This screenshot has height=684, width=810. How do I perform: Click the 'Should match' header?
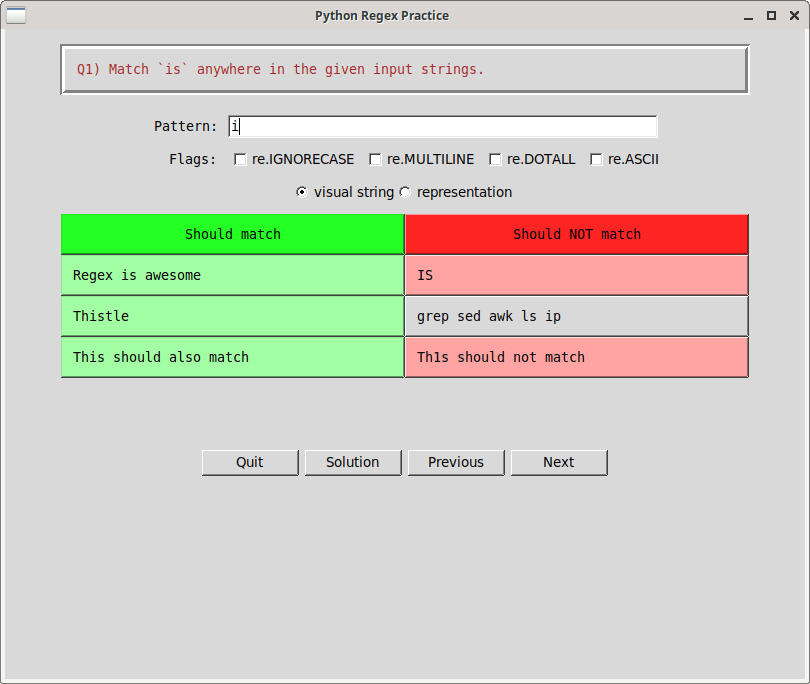pyautogui.click(x=232, y=235)
